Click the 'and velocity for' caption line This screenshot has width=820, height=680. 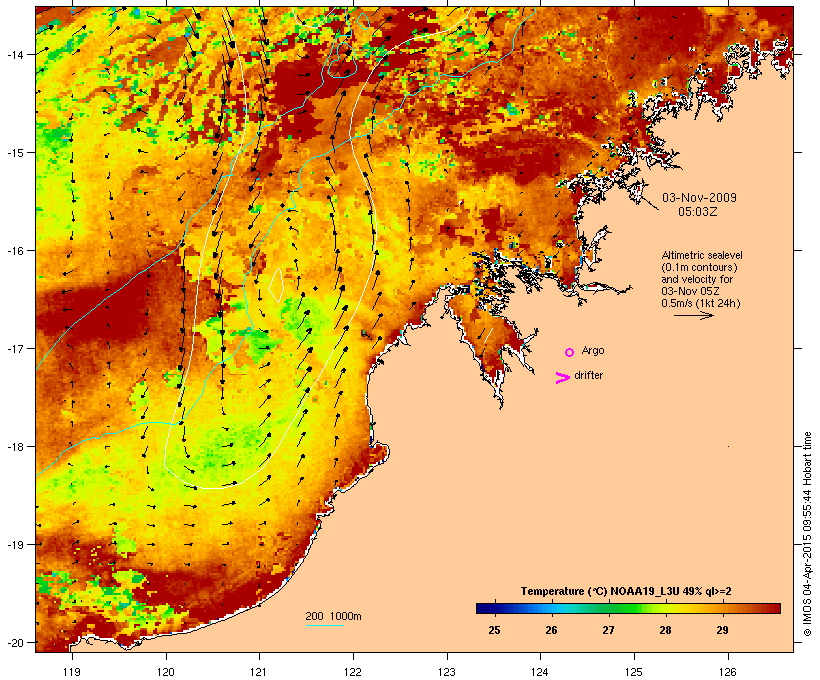pyautogui.click(x=697, y=279)
